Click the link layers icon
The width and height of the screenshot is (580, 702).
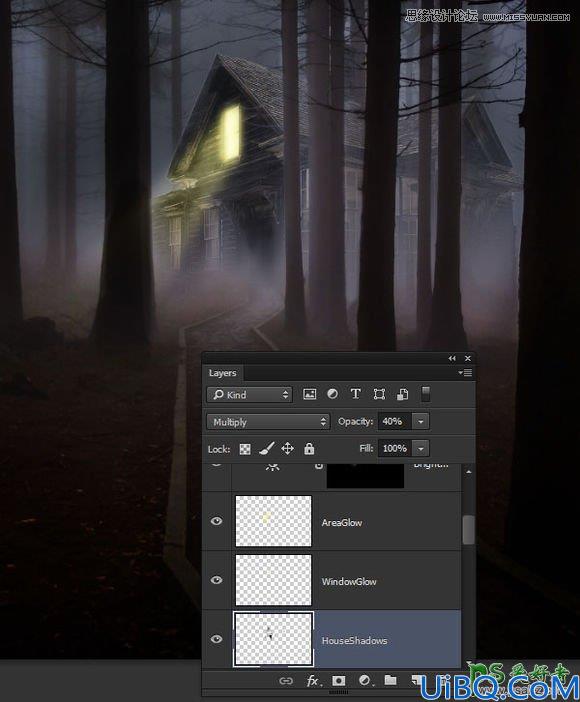click(286, 681)
